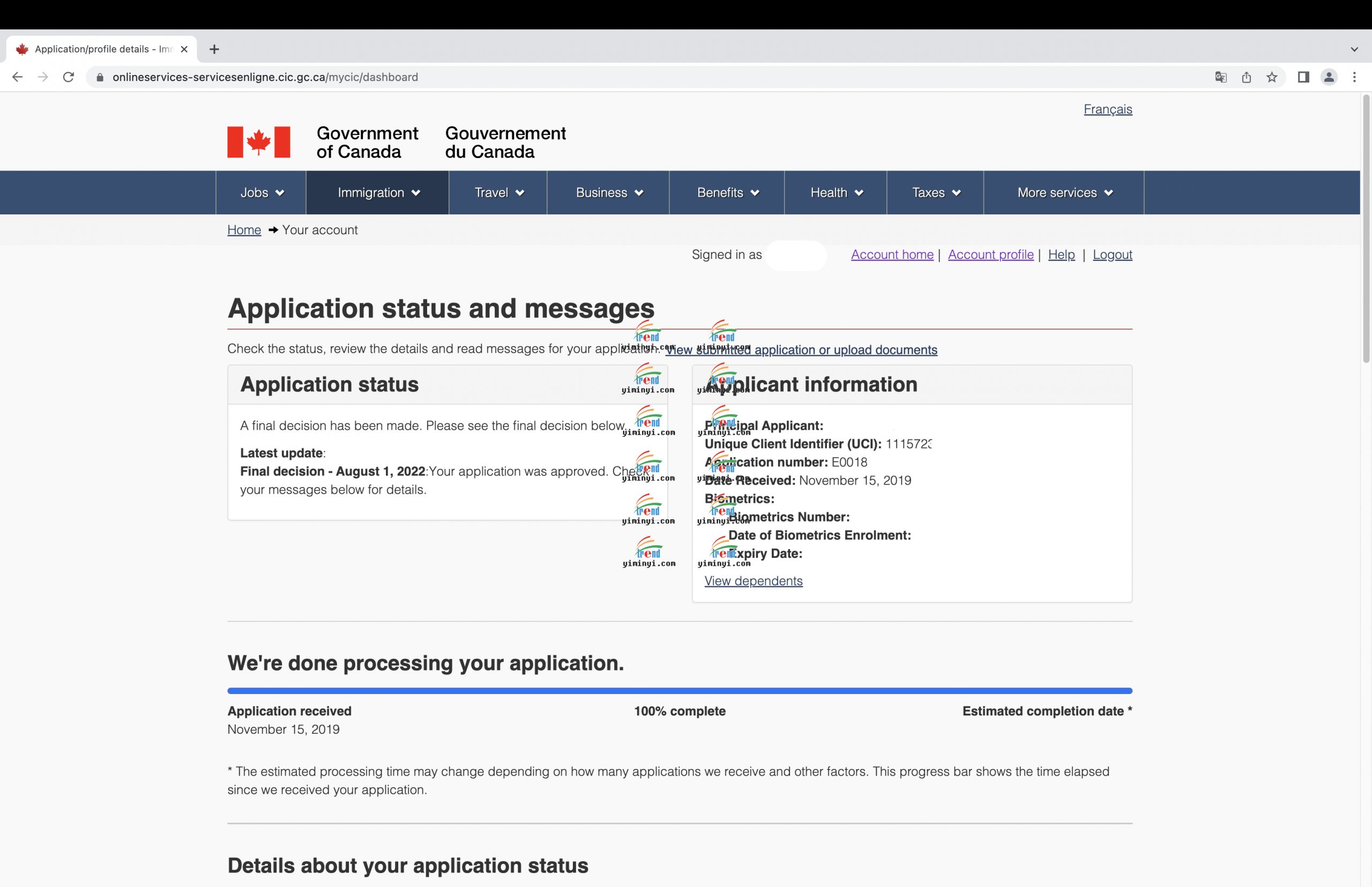
Task: Open the Google Translate icon
Action: (1220, 77)
